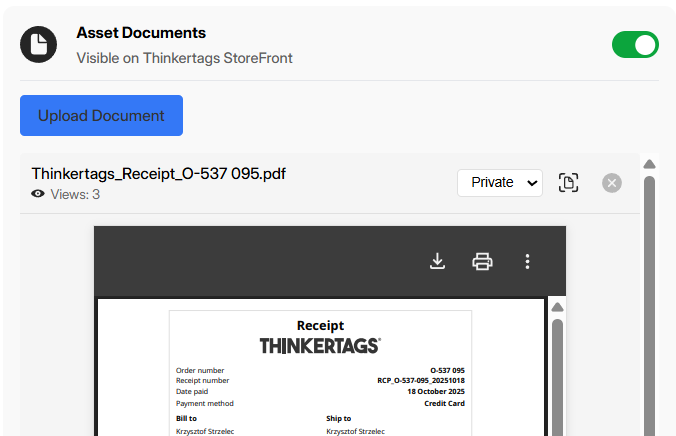Print the receipt using printer icon
Screen dimensions: 676x436
pos(482,262)
